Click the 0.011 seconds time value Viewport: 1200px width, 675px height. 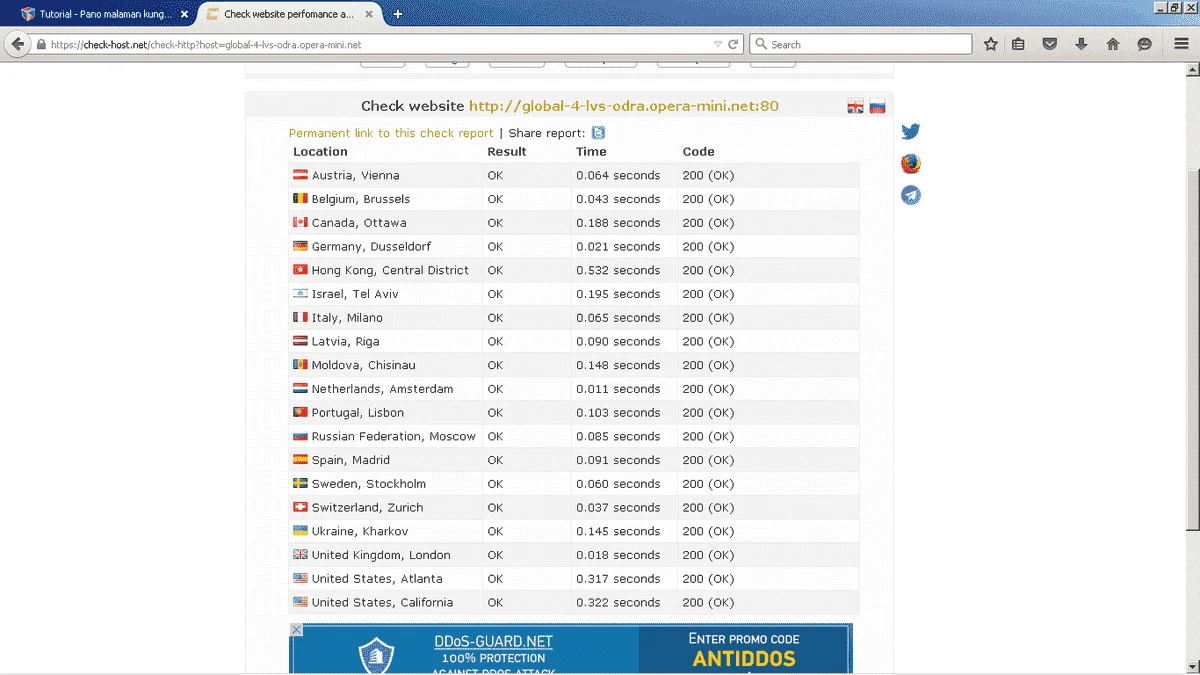[618, 389]
